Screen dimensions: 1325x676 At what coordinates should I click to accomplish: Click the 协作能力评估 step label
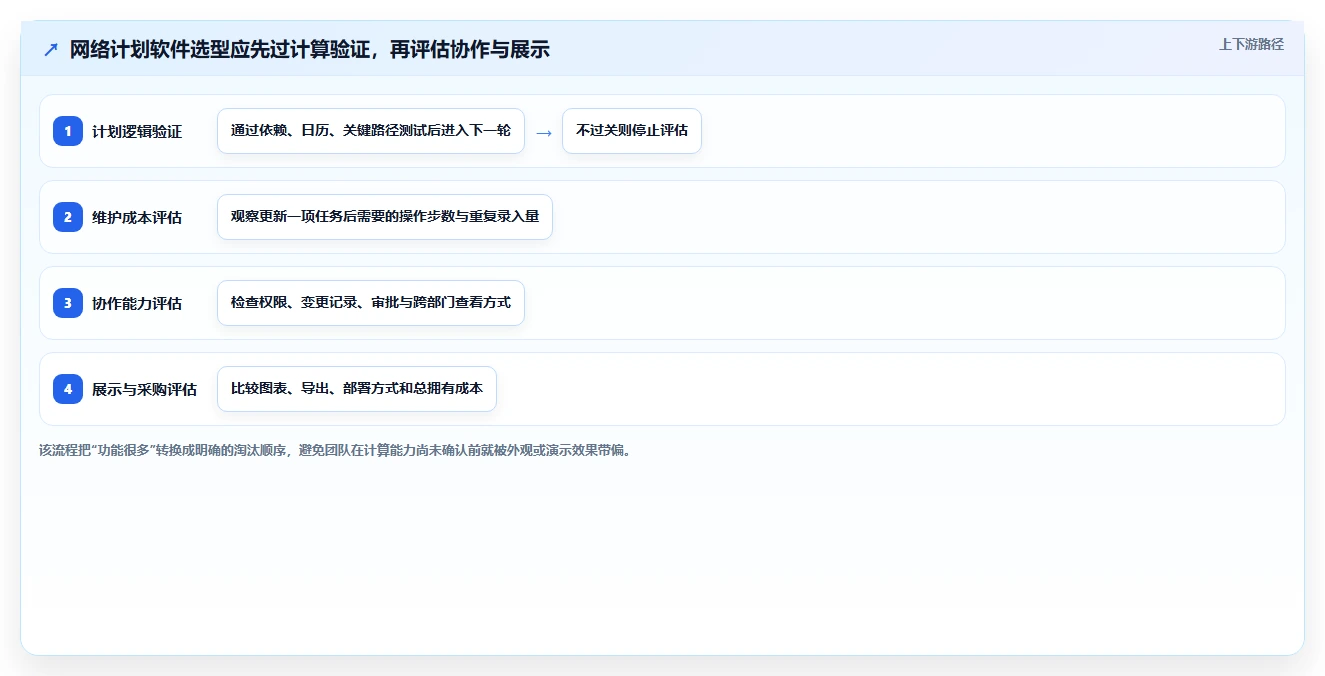point(137,303)
